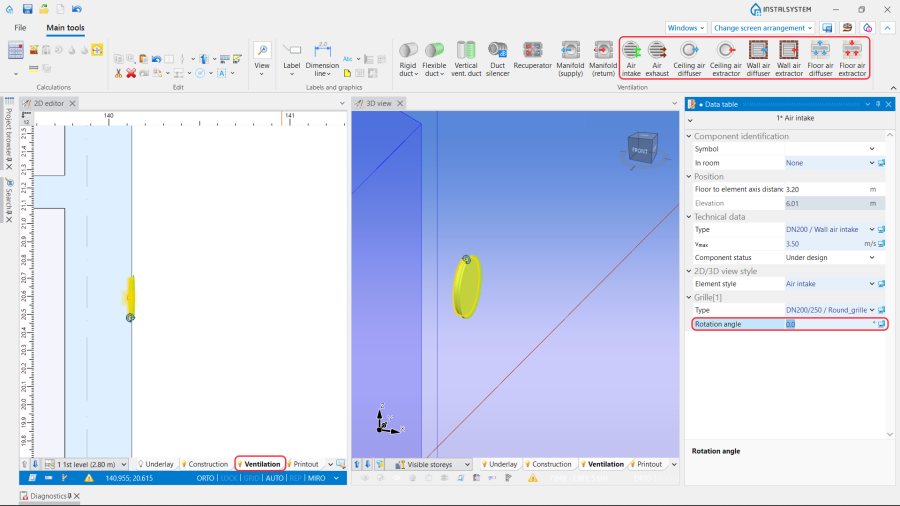Select the Manifold (supply) tool
This screenshot has height=506, width=900.
tap(570, 56)
